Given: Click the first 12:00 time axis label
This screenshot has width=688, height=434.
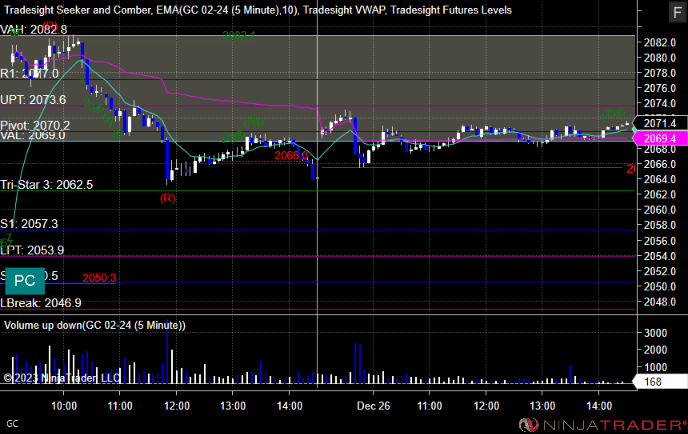Looking at the screenshot, I should point(177,406).
